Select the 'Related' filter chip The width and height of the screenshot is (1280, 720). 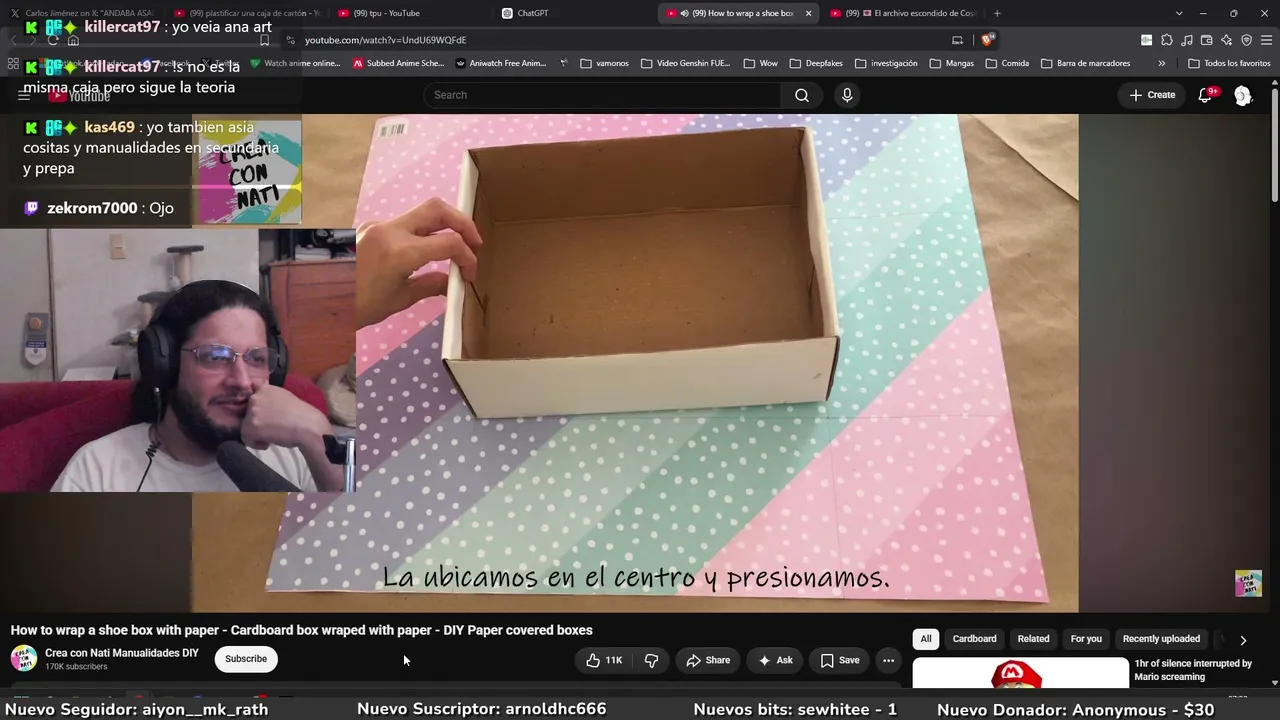[1033, 639]
